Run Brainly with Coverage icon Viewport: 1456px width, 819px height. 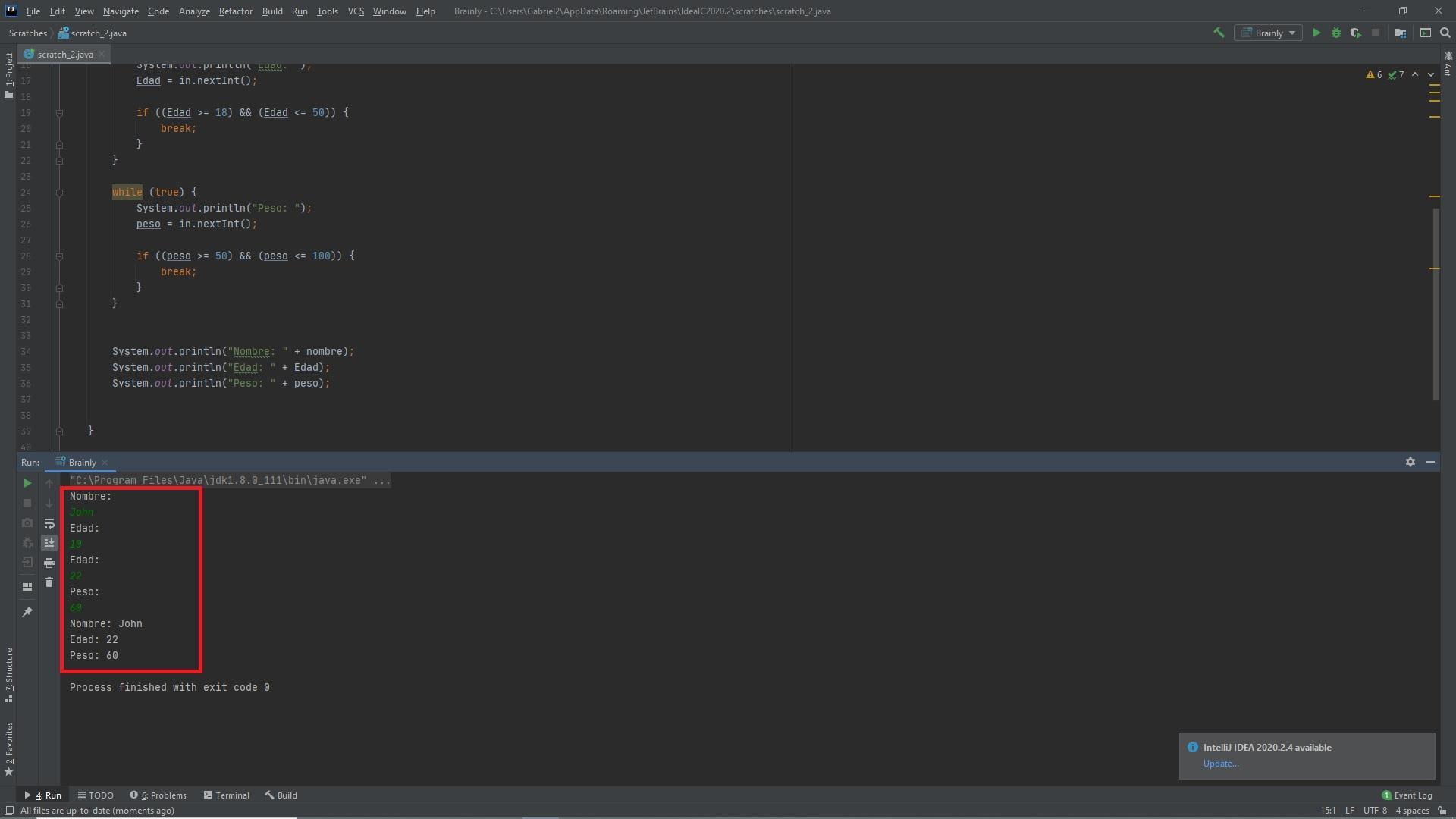point(1356,33)
